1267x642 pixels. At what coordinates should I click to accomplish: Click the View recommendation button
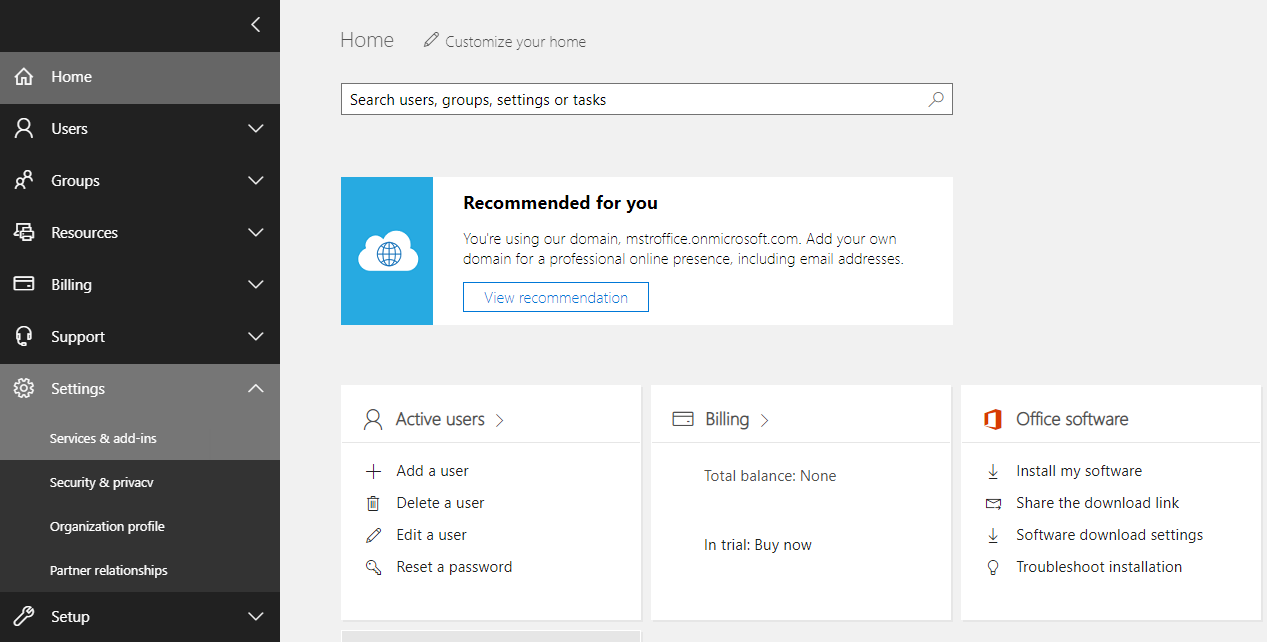(x=556, y=297)
